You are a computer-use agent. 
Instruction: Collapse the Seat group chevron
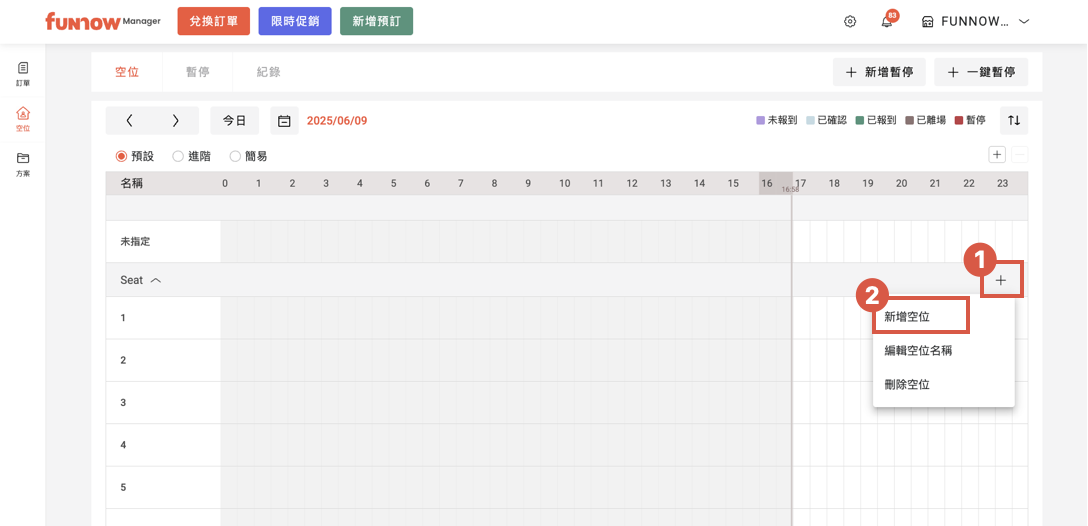coord(155,281)
